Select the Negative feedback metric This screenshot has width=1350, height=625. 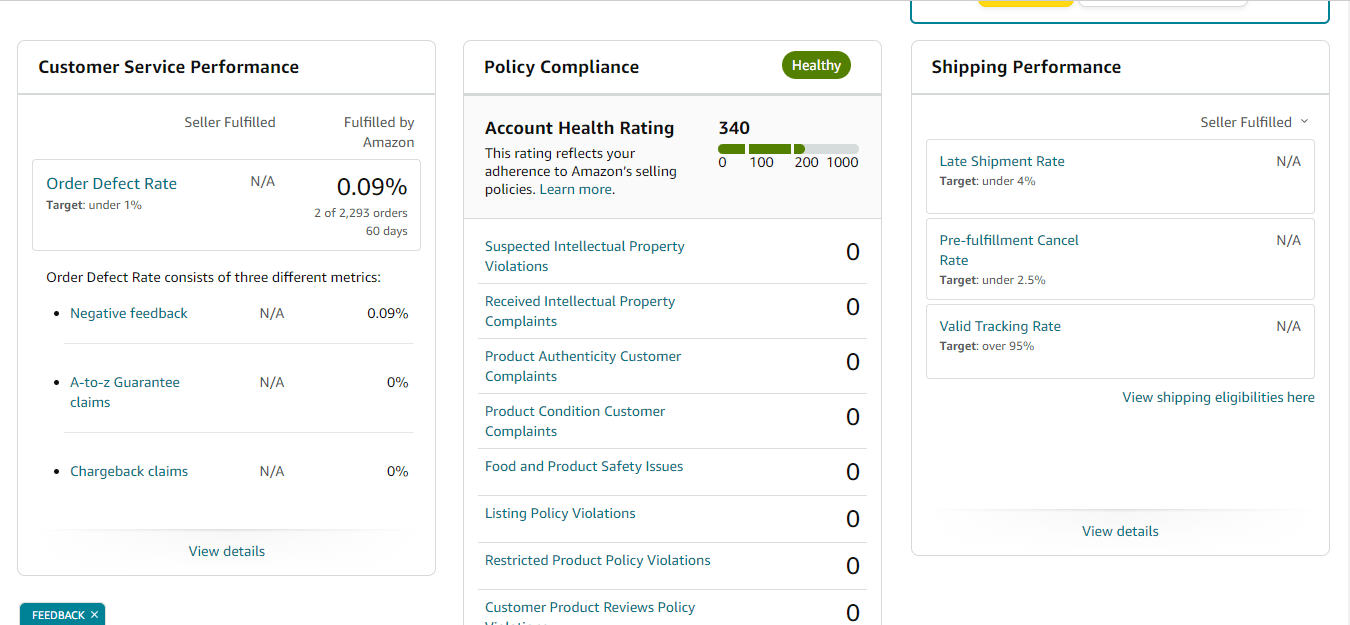pos(129,313)
